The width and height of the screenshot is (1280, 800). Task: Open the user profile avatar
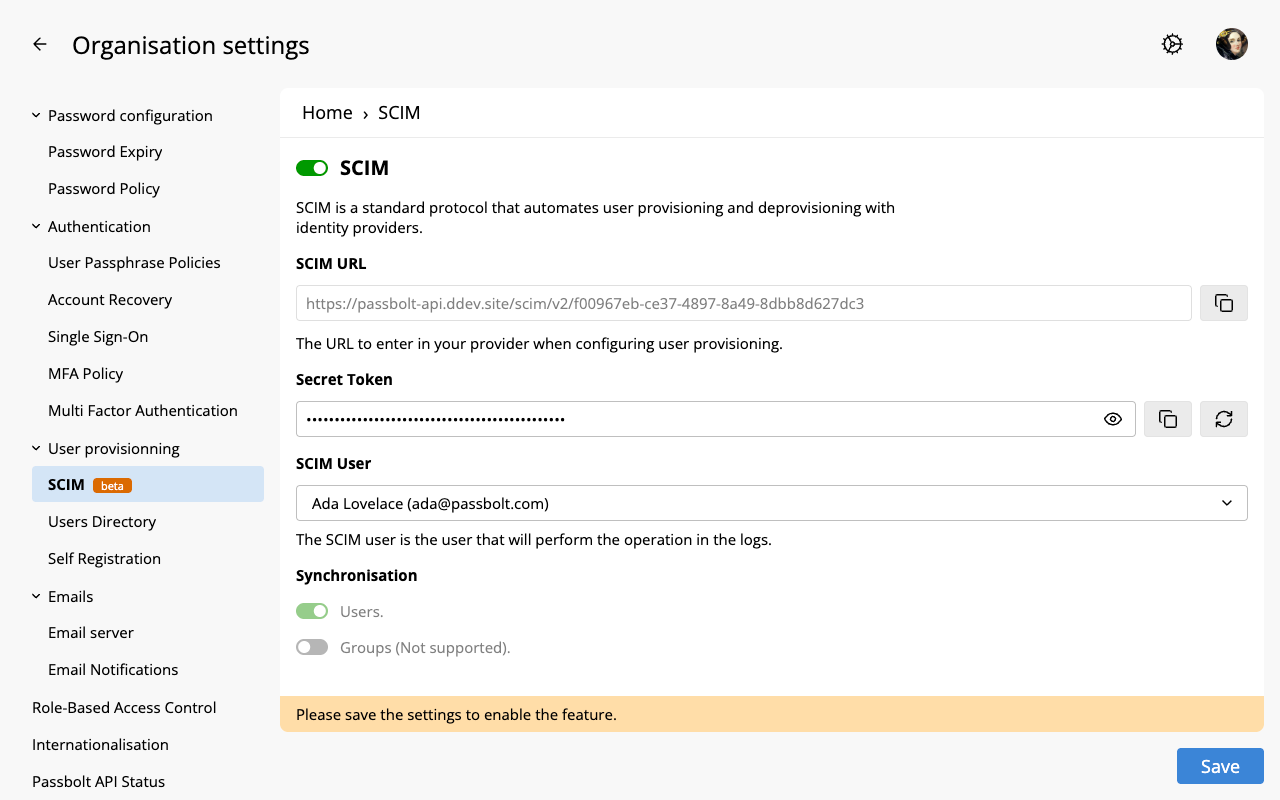click(1231, 45)
